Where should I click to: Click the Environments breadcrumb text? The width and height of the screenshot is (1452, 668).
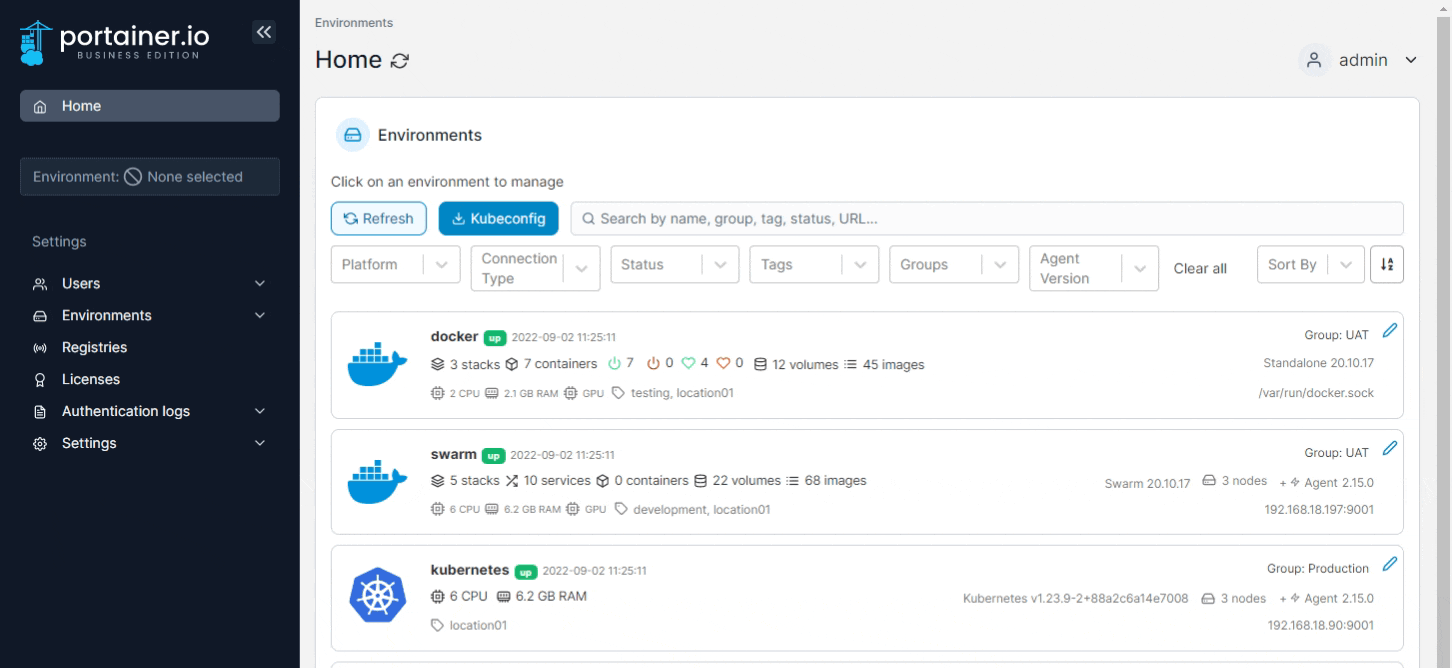pos(354,23)
